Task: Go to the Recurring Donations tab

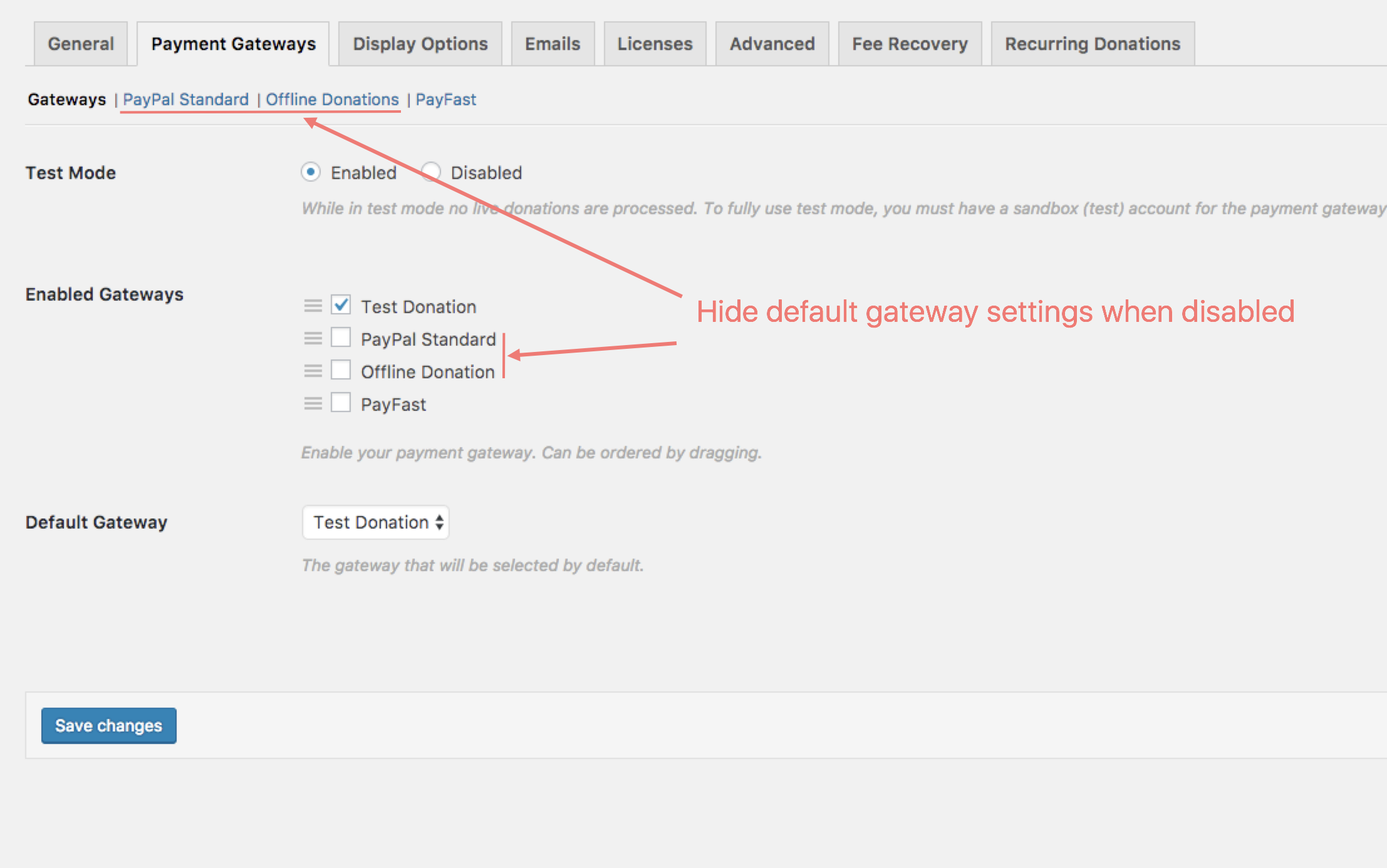Action: [x=1092, y=43]
